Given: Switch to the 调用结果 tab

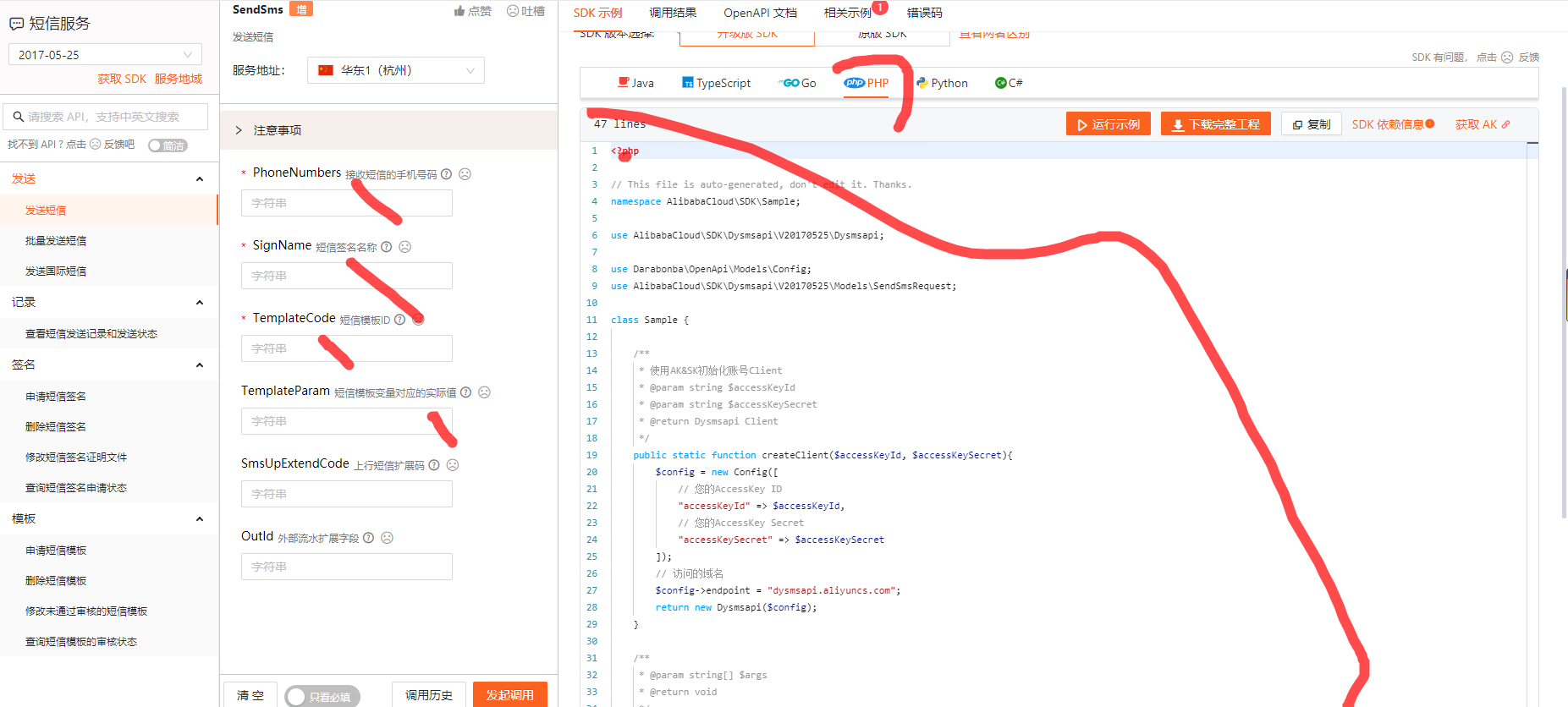Looking at the screenshot, I should coord(673,13).
